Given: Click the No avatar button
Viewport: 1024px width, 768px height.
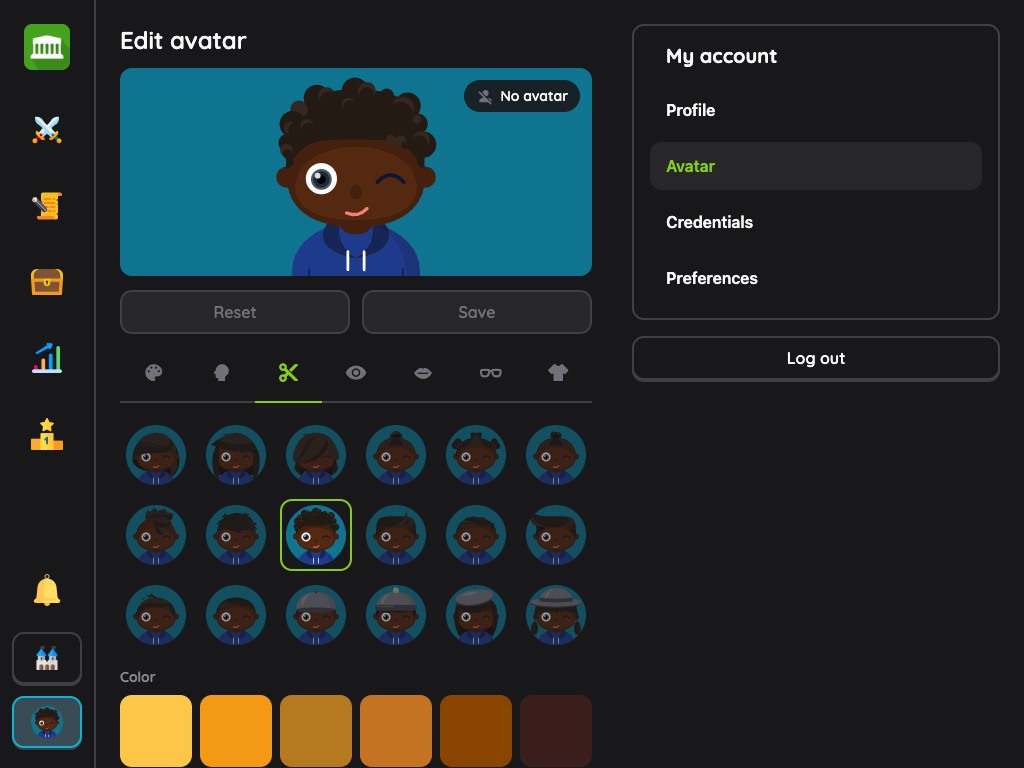Looking at the screenshot, I should (x=522, y=96).
